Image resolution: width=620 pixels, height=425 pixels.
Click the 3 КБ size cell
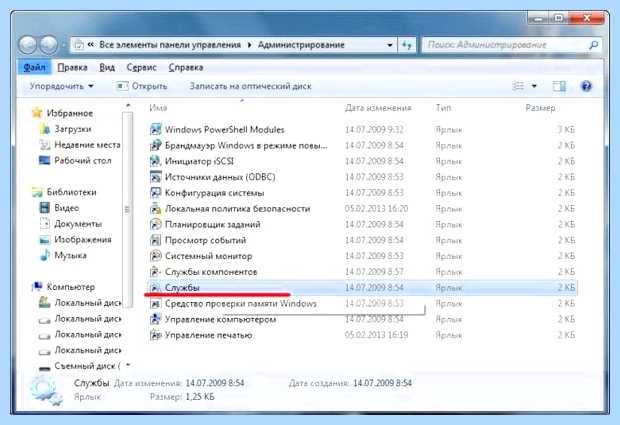pyautogui.click(x=566, y=129)
